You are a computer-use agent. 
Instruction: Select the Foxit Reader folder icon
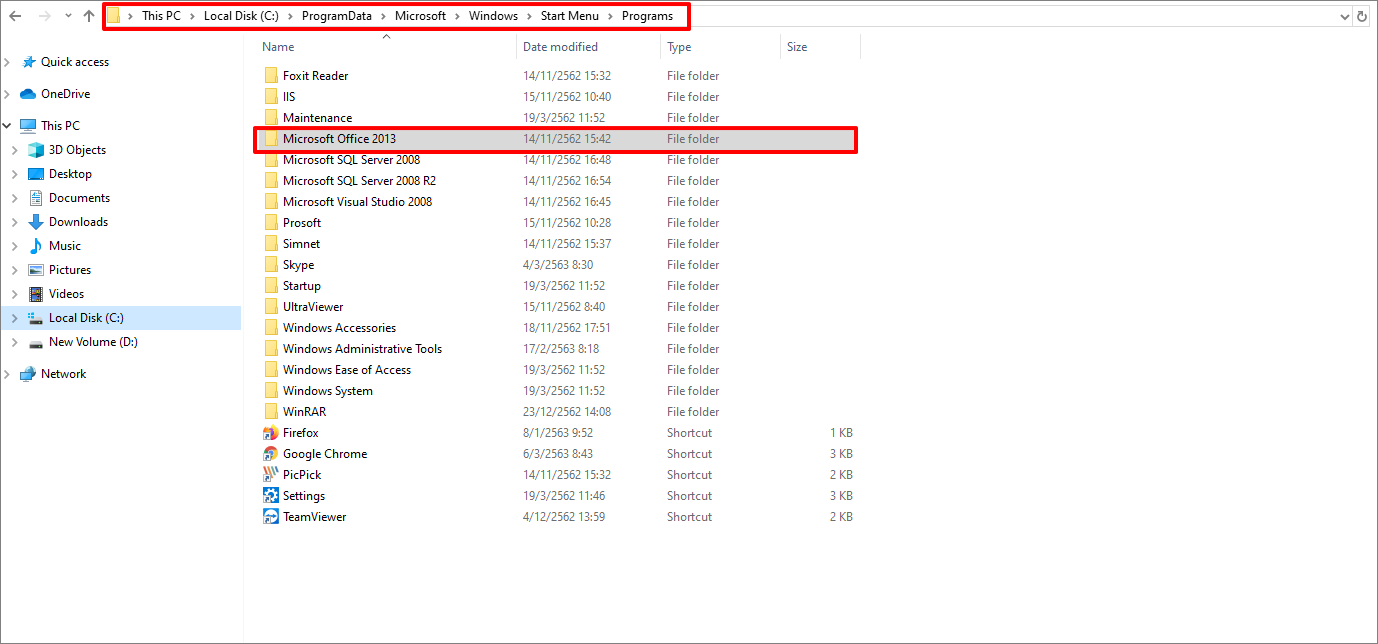(x=271, y=76)
